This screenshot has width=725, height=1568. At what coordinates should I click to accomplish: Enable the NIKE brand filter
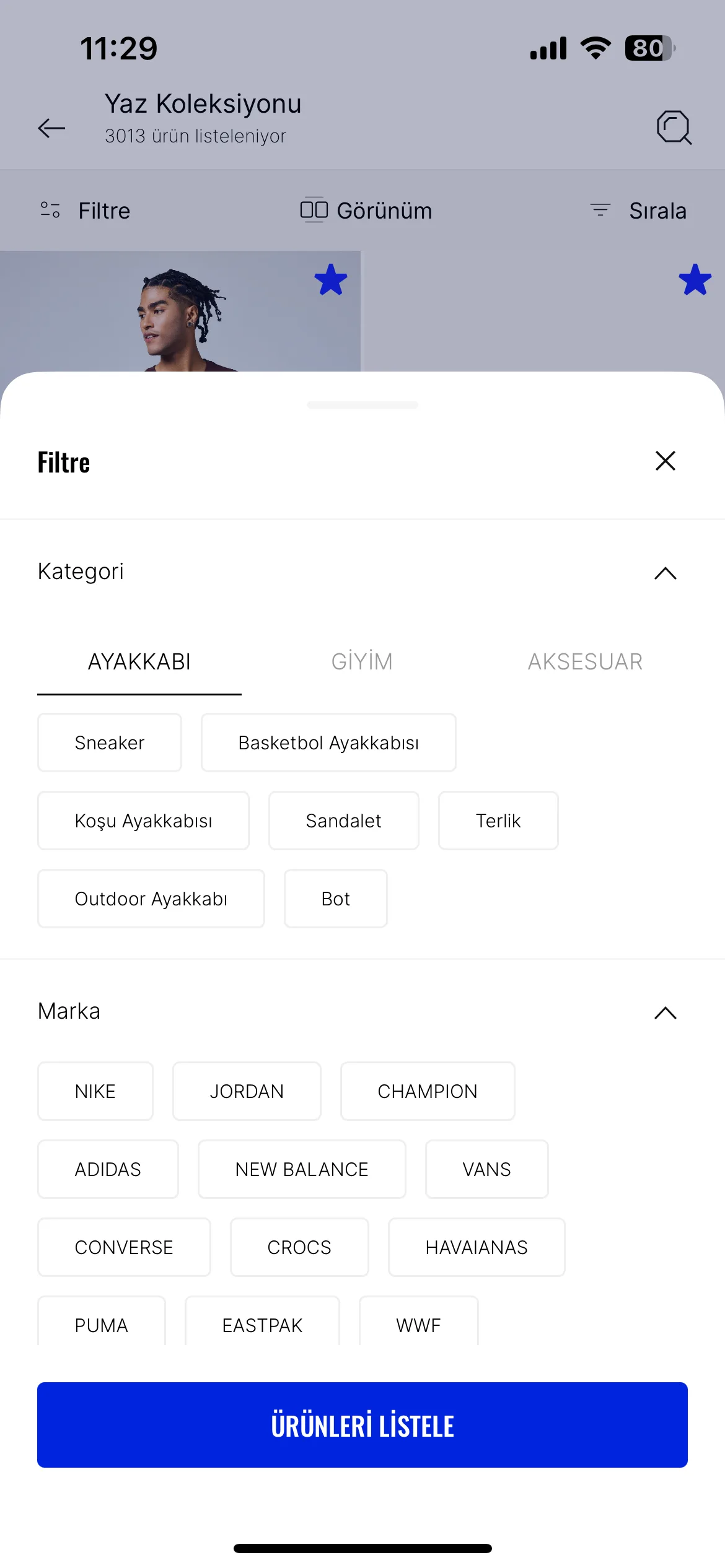click(95, 1091)
